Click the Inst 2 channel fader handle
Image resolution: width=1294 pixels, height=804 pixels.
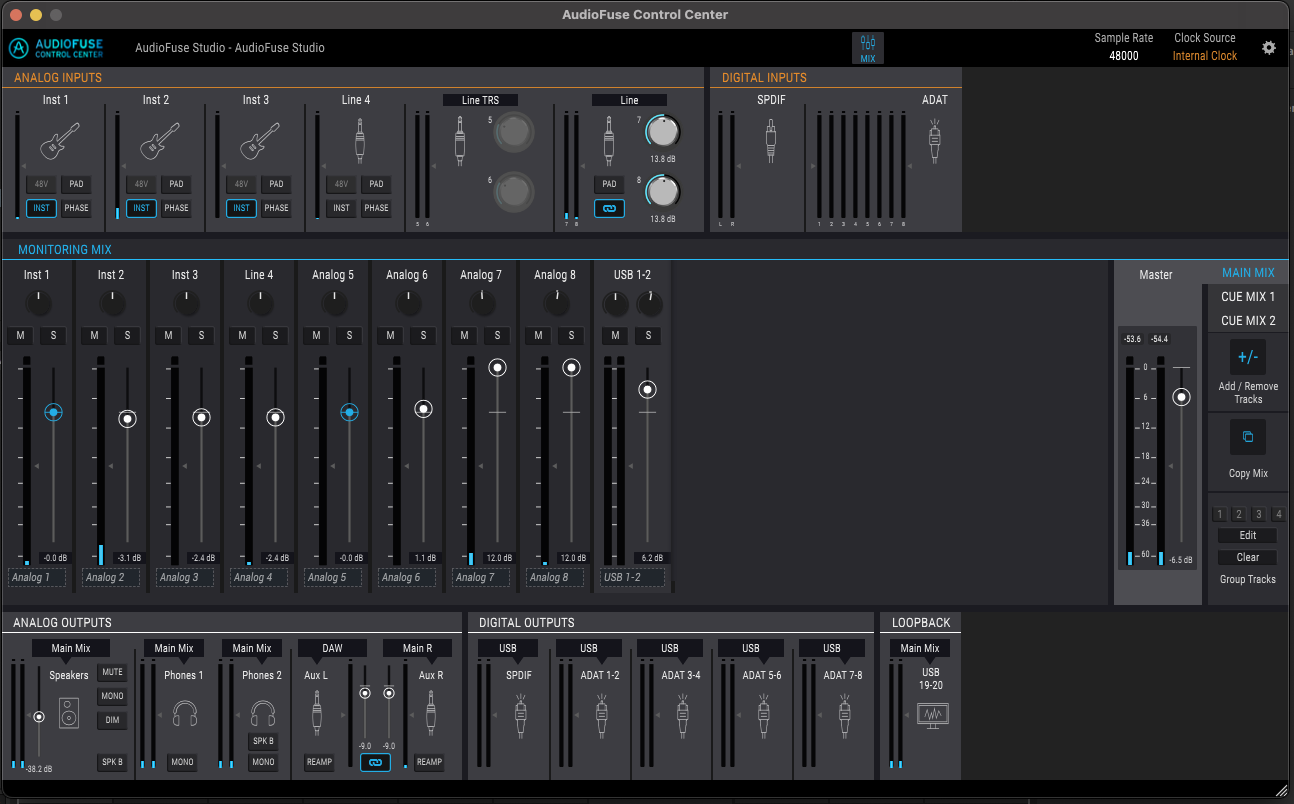coord(127,419)
